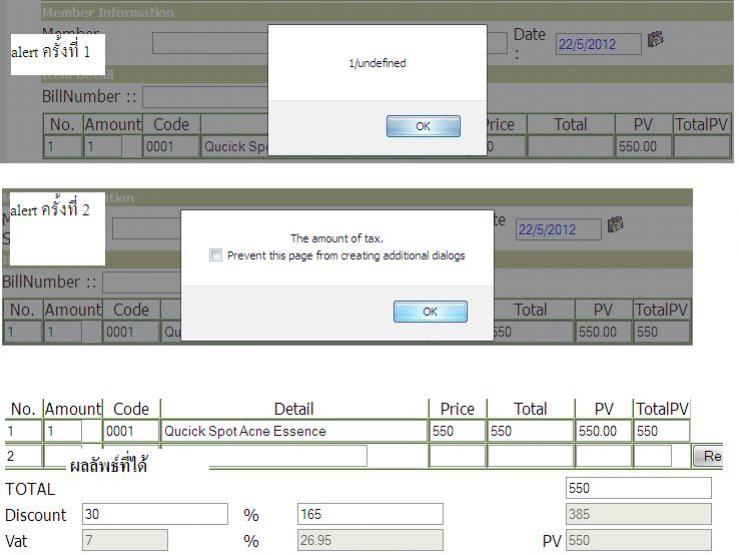Image resolution: width=739 pixels, height=555 pixels.
Task: Click the PV cell 550.00 in the bottom table
Action: [x=603, y=431]
